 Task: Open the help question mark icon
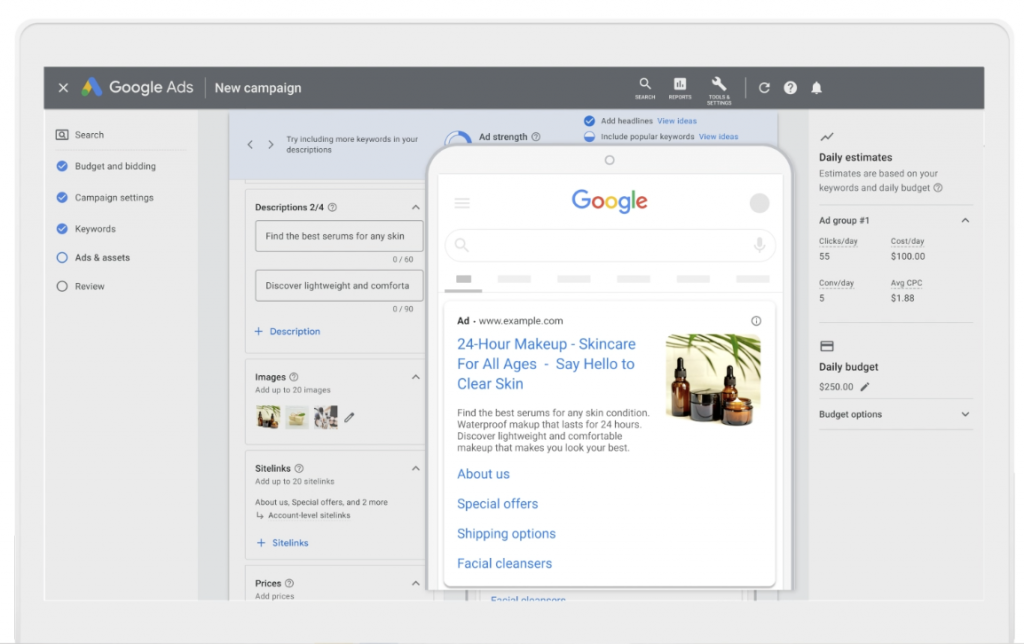pyautogui.click(x=790, y=88)
